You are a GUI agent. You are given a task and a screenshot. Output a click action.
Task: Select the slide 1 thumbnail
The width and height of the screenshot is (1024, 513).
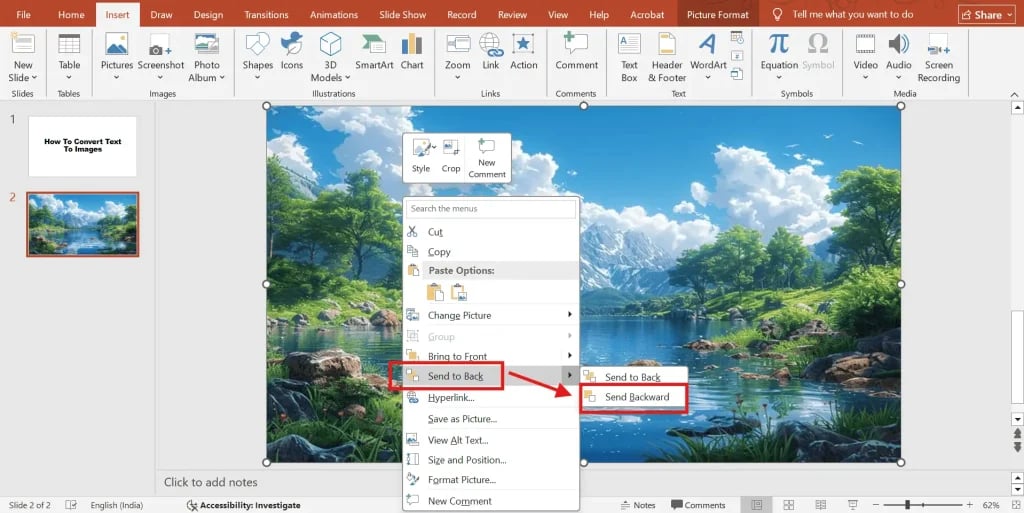tap(83, 146)
